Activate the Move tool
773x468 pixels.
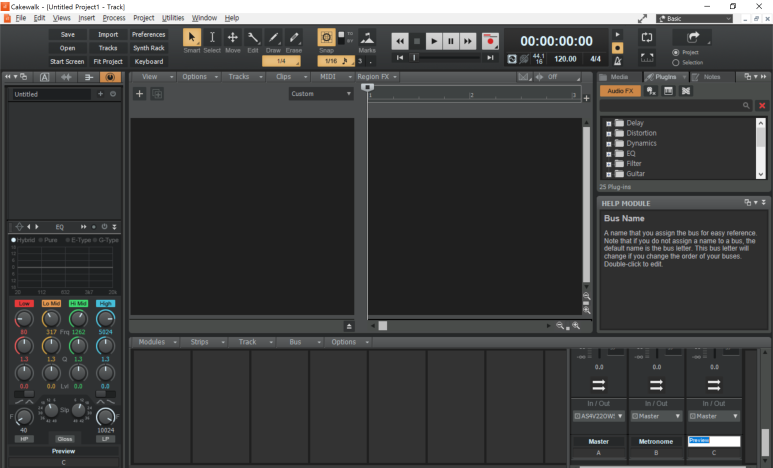232,37
